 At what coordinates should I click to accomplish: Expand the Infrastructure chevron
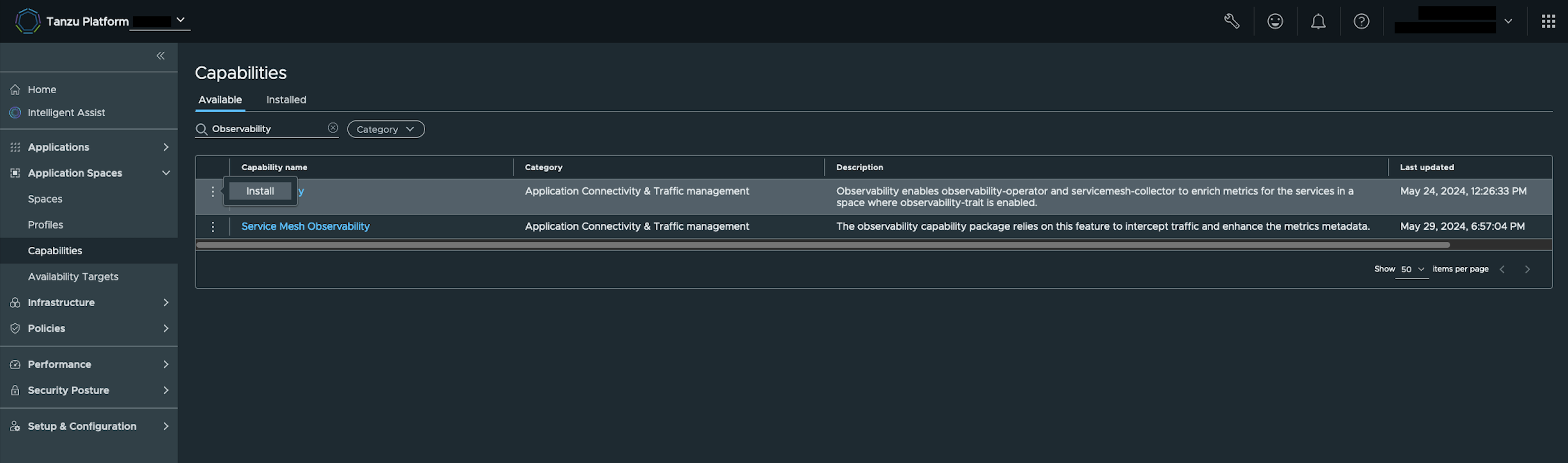coord(165,302)
